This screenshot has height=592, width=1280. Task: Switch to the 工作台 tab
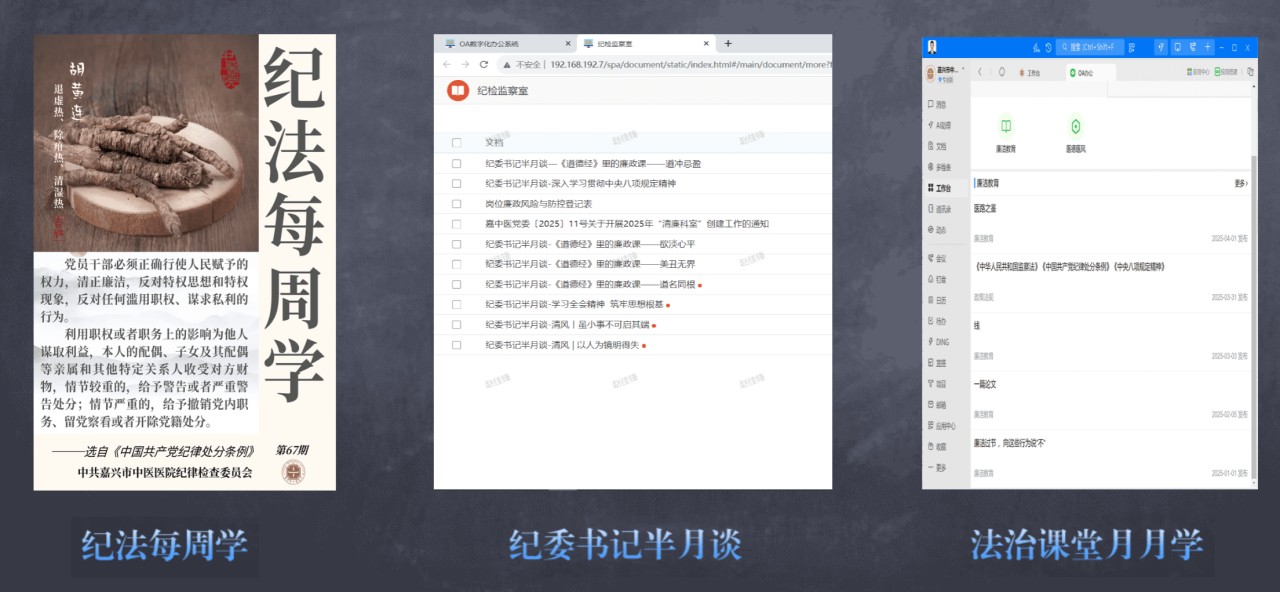(1028, 73)
